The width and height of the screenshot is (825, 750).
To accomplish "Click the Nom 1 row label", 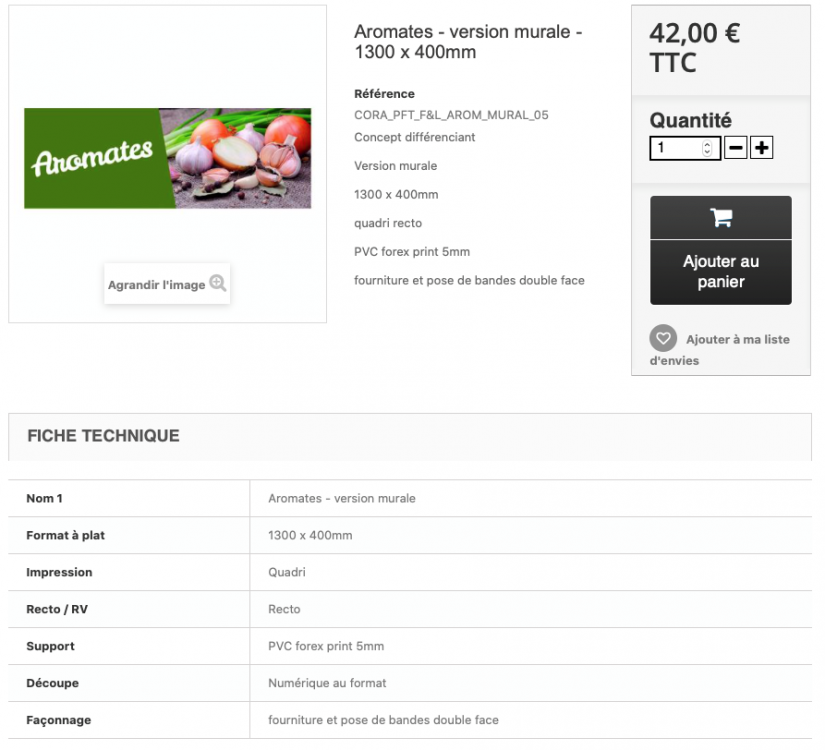I will click(x=44, y=498).
